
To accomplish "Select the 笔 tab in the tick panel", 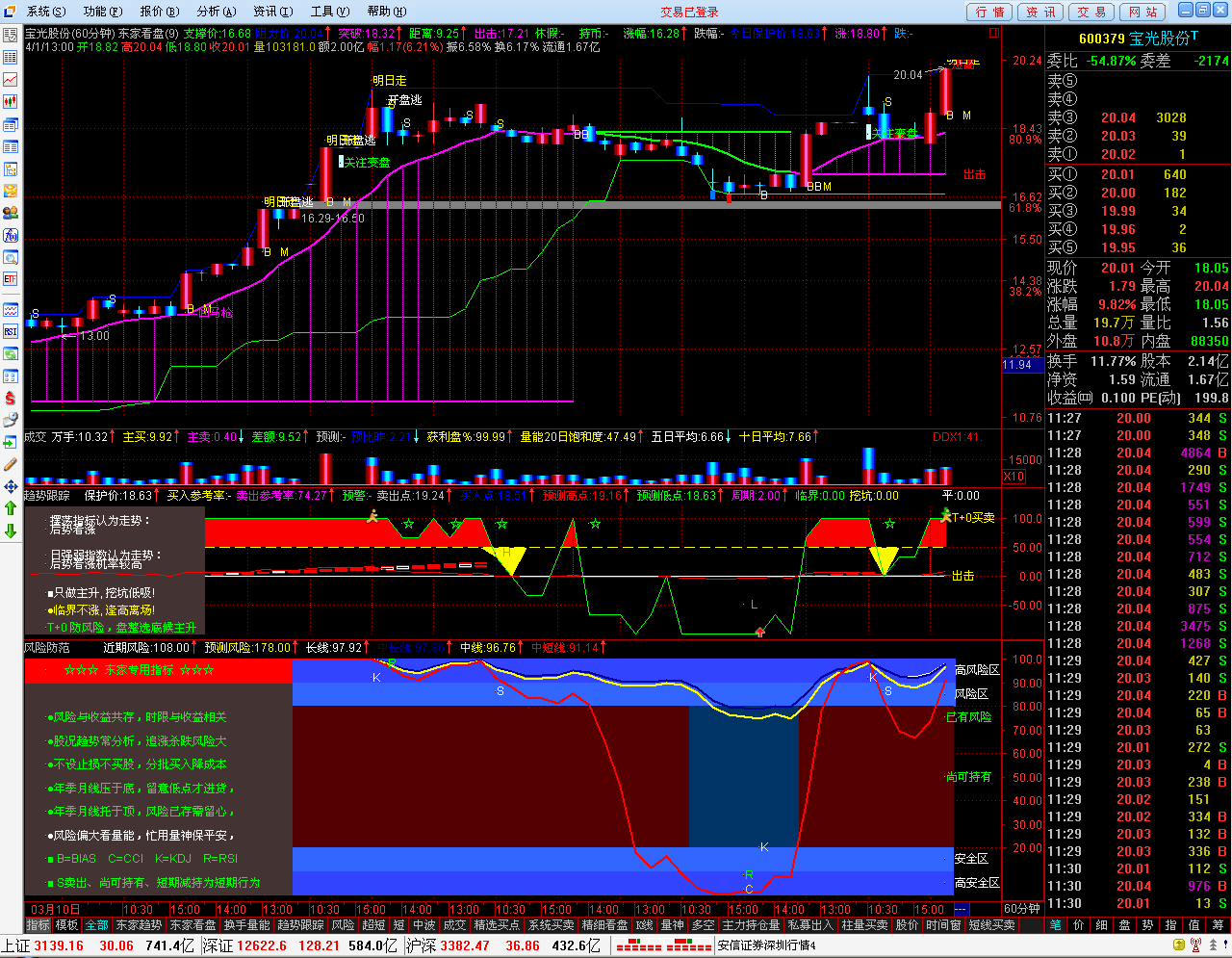I will pyautogui.click(x=1055, y=925).
